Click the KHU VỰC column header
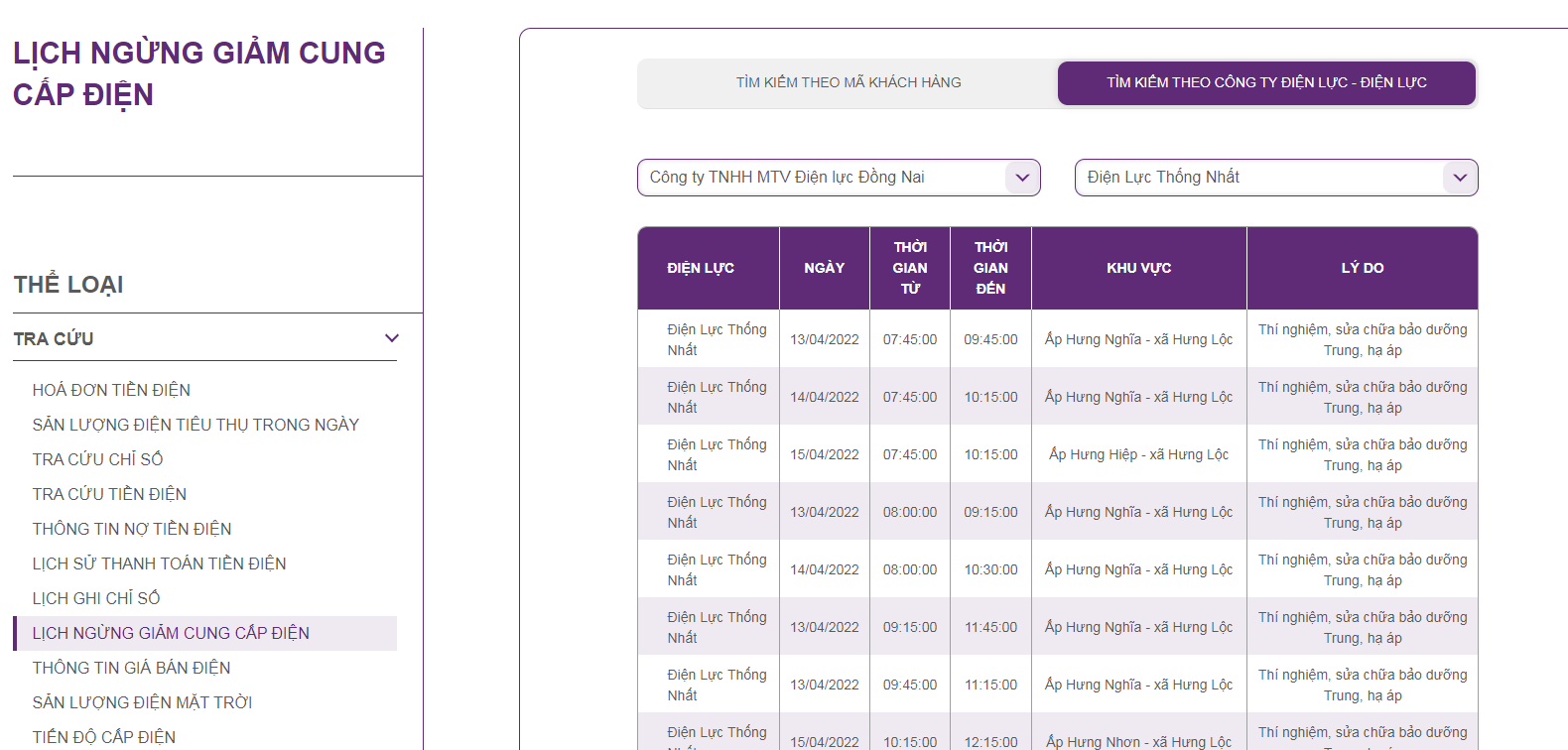 [x=1139, y=268]
